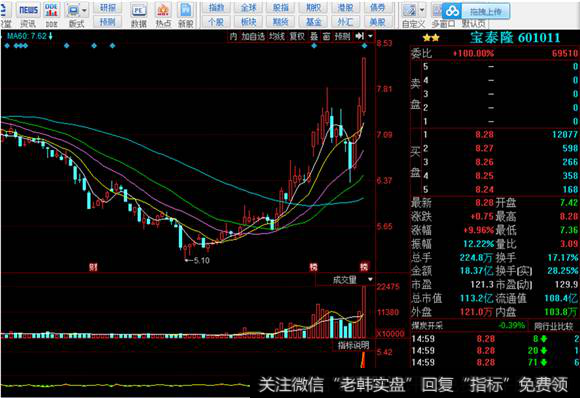Click the 加自选 add-to-watchlist button

click(253, 36)
